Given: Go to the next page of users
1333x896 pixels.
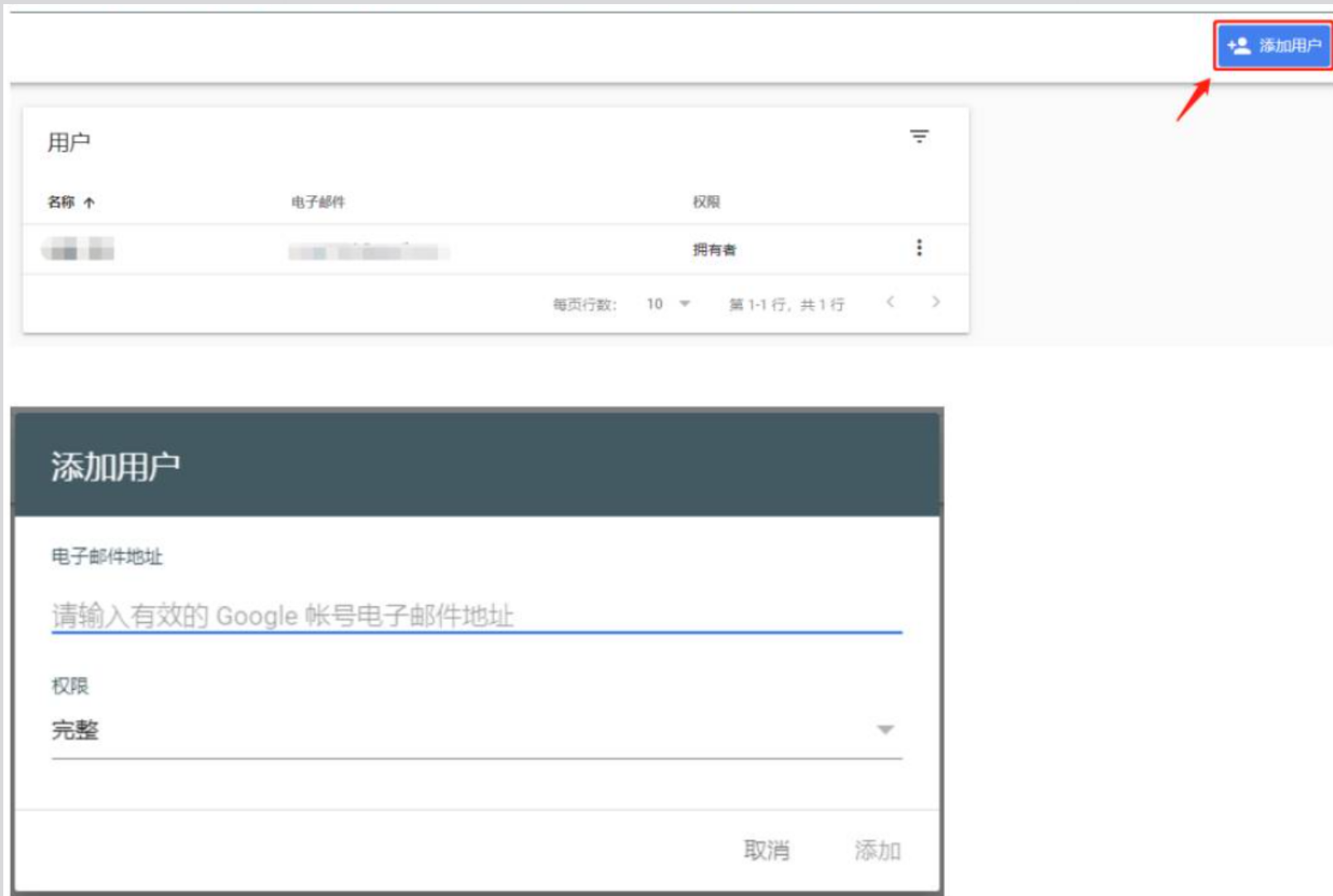Looking at the screenshot, I should pos(936,302).
